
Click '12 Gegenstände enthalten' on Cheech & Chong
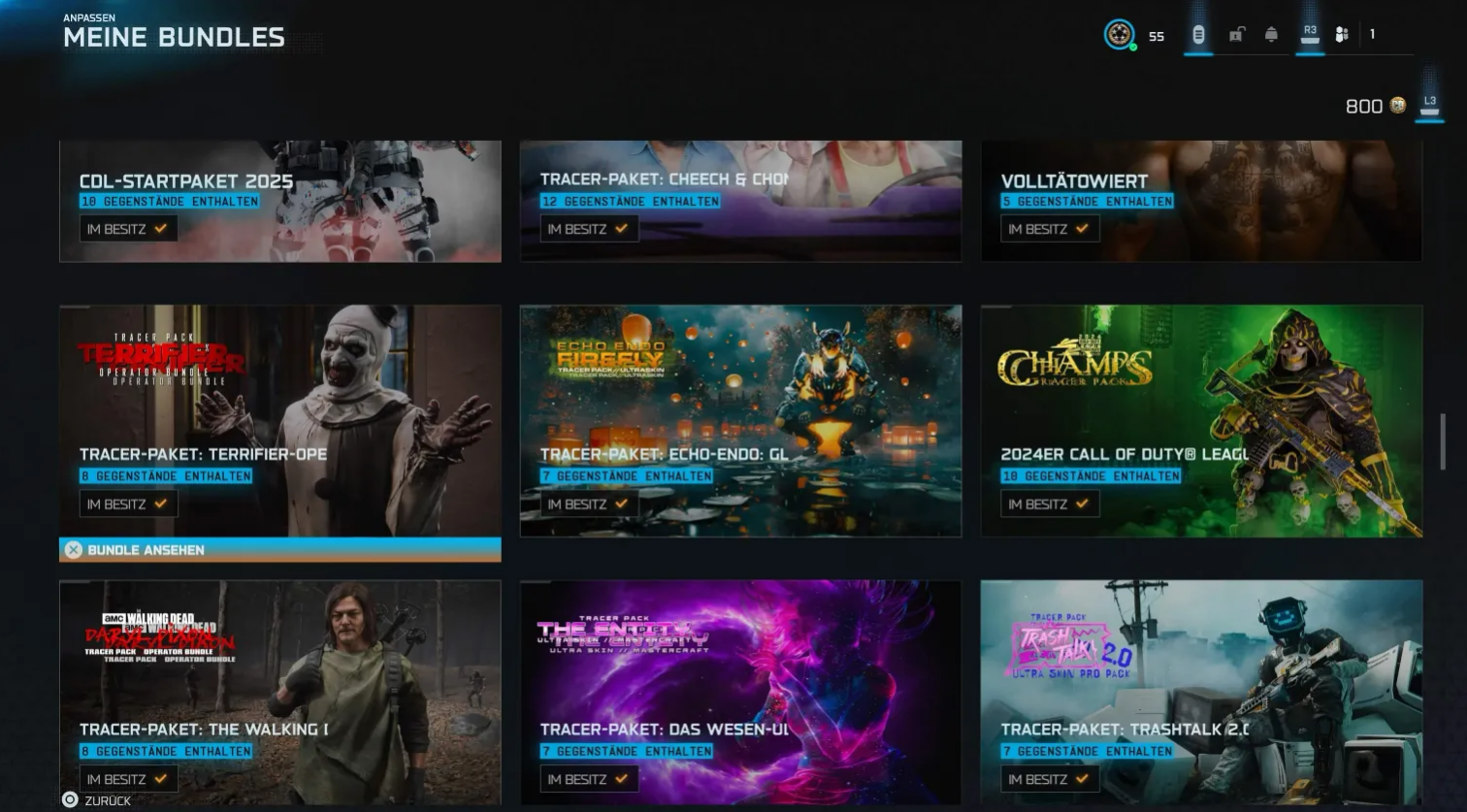click(631, 202)
